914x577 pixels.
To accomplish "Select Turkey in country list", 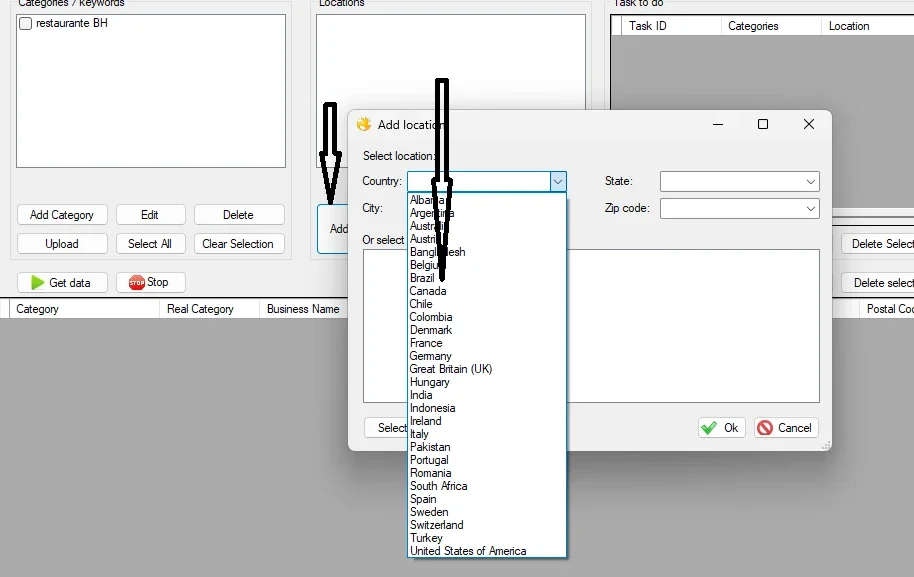I will click(x=487, y=538).
